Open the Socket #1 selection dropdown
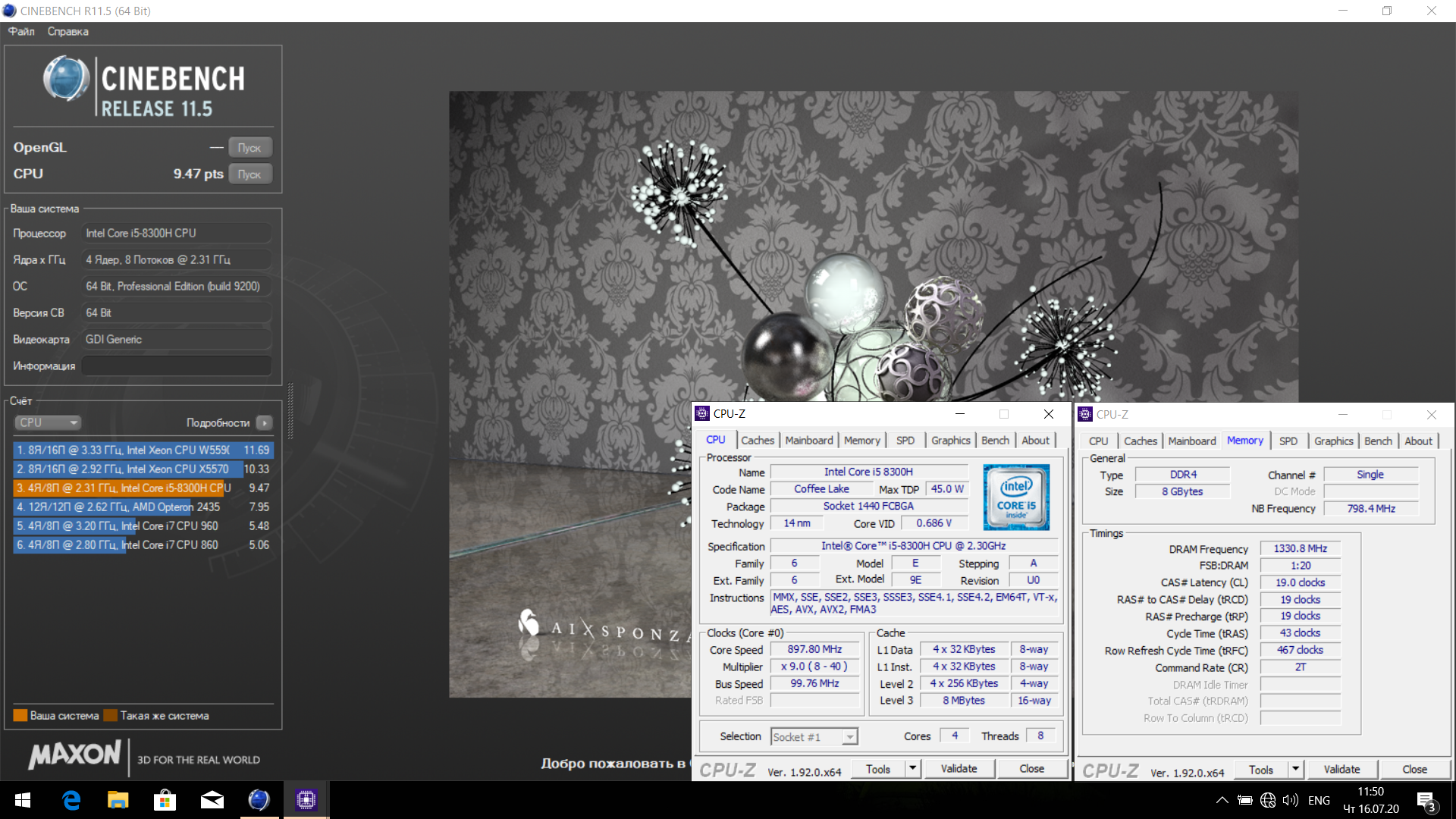The image size is (1456, 819). (814, 736)
